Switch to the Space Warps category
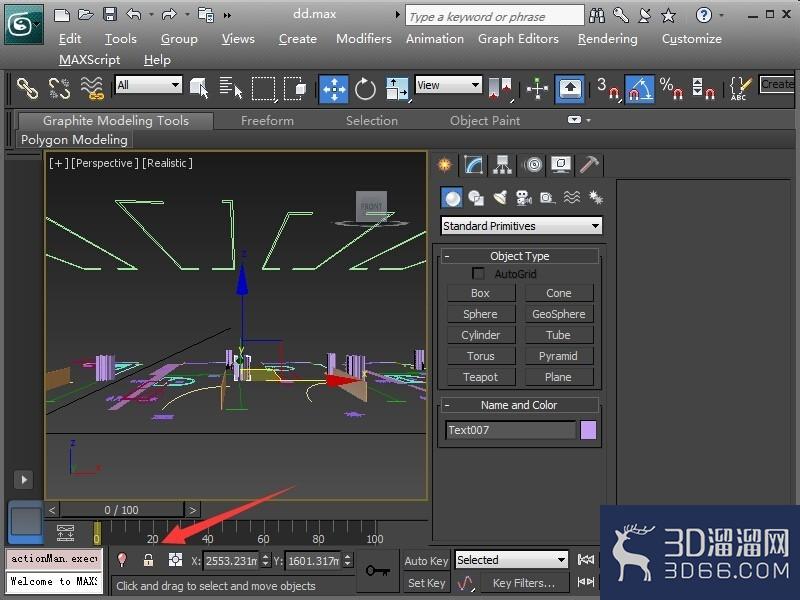Screen dimensions: 800x600 pyautogui.click(x=572, y=197)
